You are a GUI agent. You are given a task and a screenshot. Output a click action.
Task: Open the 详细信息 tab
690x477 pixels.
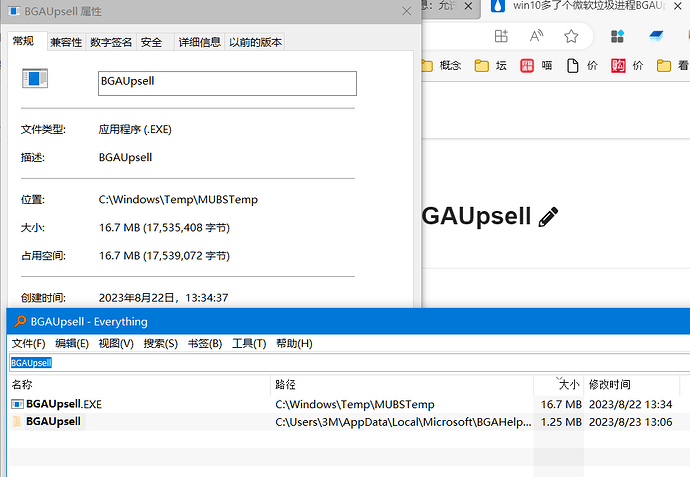(x=199, y=42)
